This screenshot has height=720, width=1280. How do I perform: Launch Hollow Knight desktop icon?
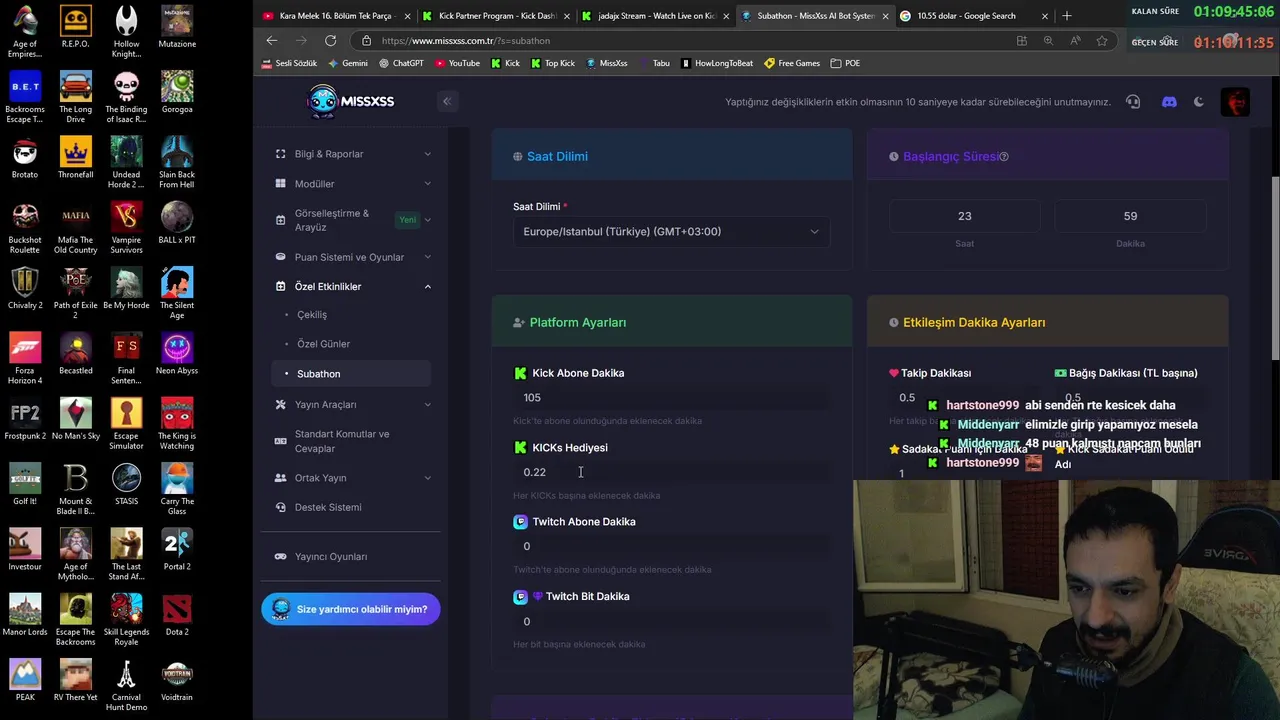[126, 32]
